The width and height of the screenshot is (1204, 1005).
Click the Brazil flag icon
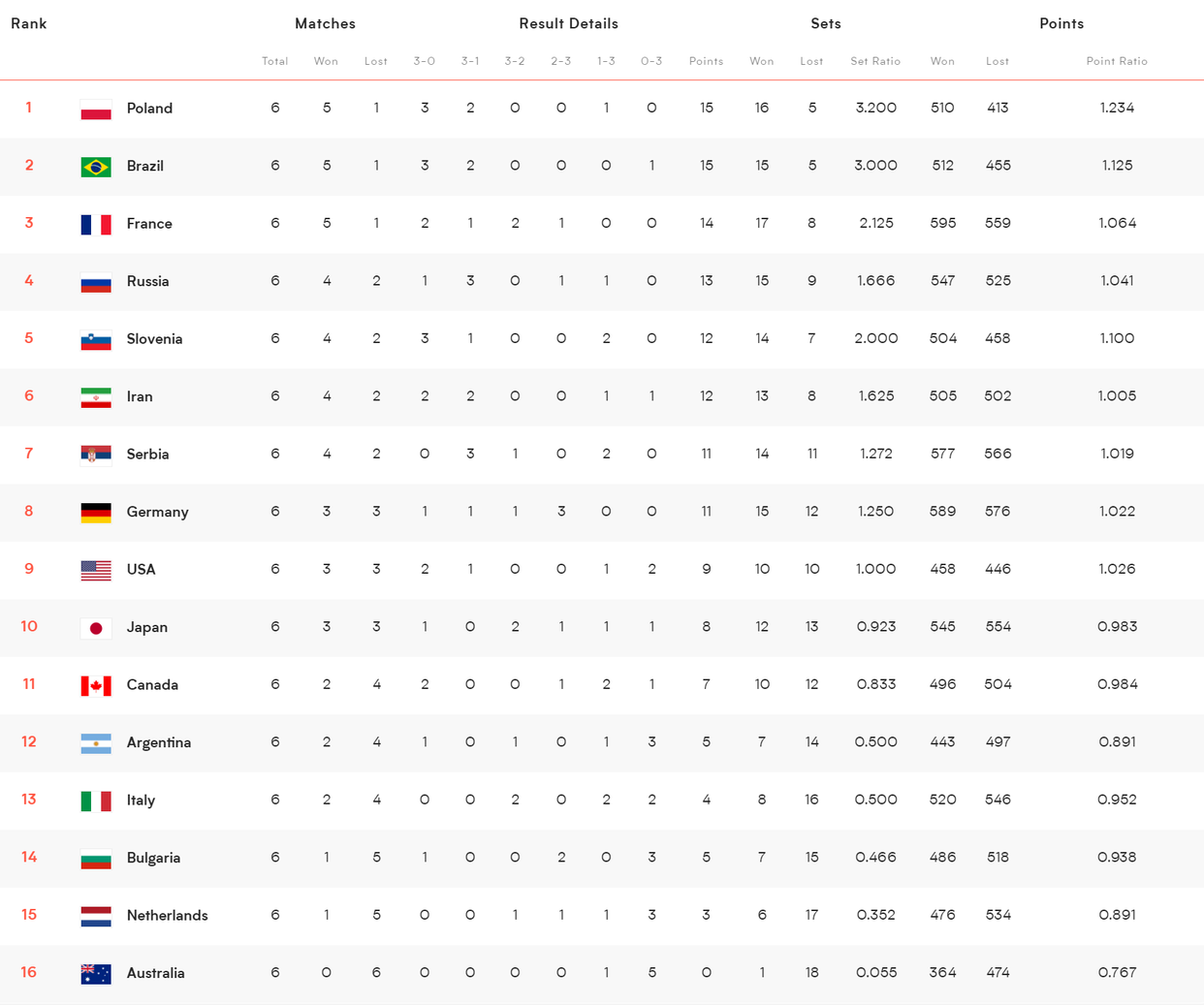tap(96, 167)
